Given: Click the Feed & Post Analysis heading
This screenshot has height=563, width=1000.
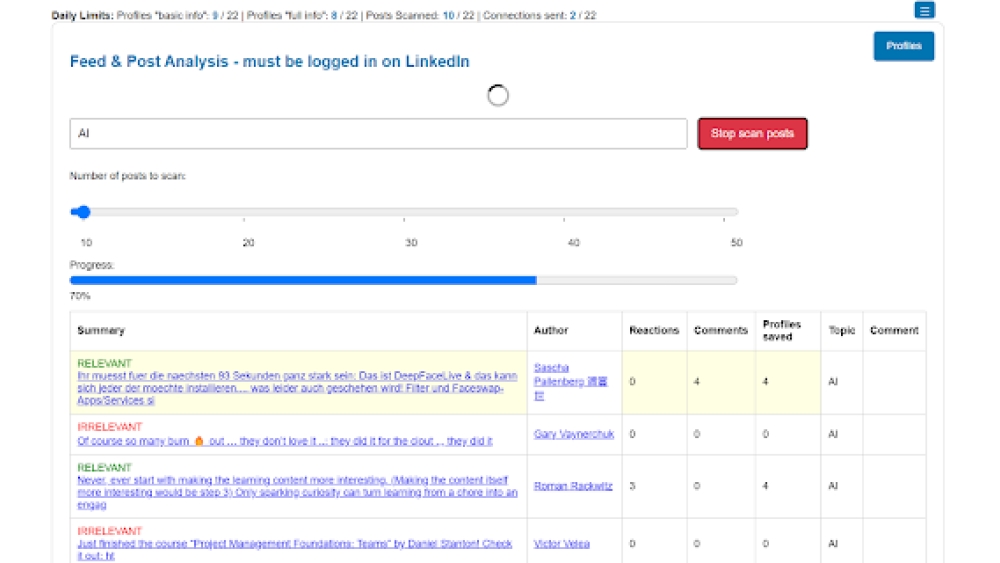Looking at the screenshot, I should pos(269,61).
